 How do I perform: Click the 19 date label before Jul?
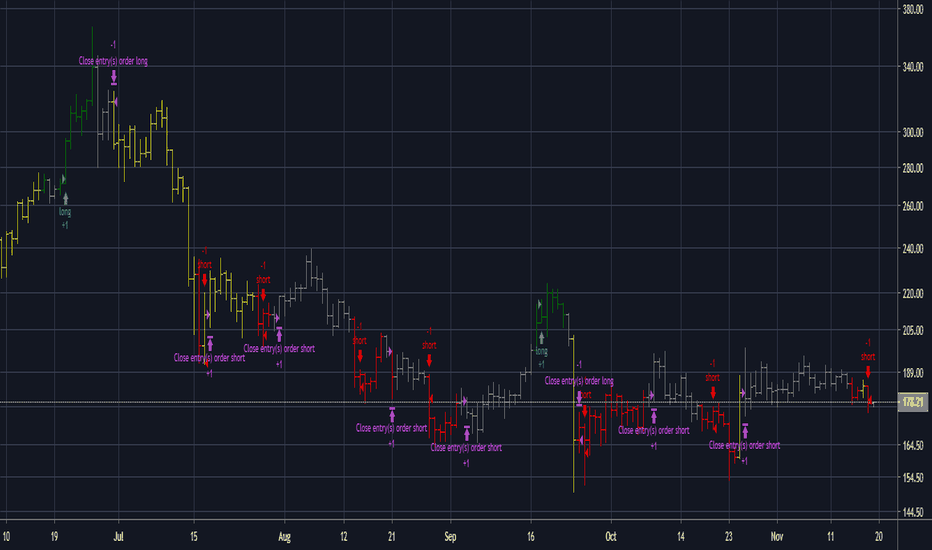[x=54, y=536]
